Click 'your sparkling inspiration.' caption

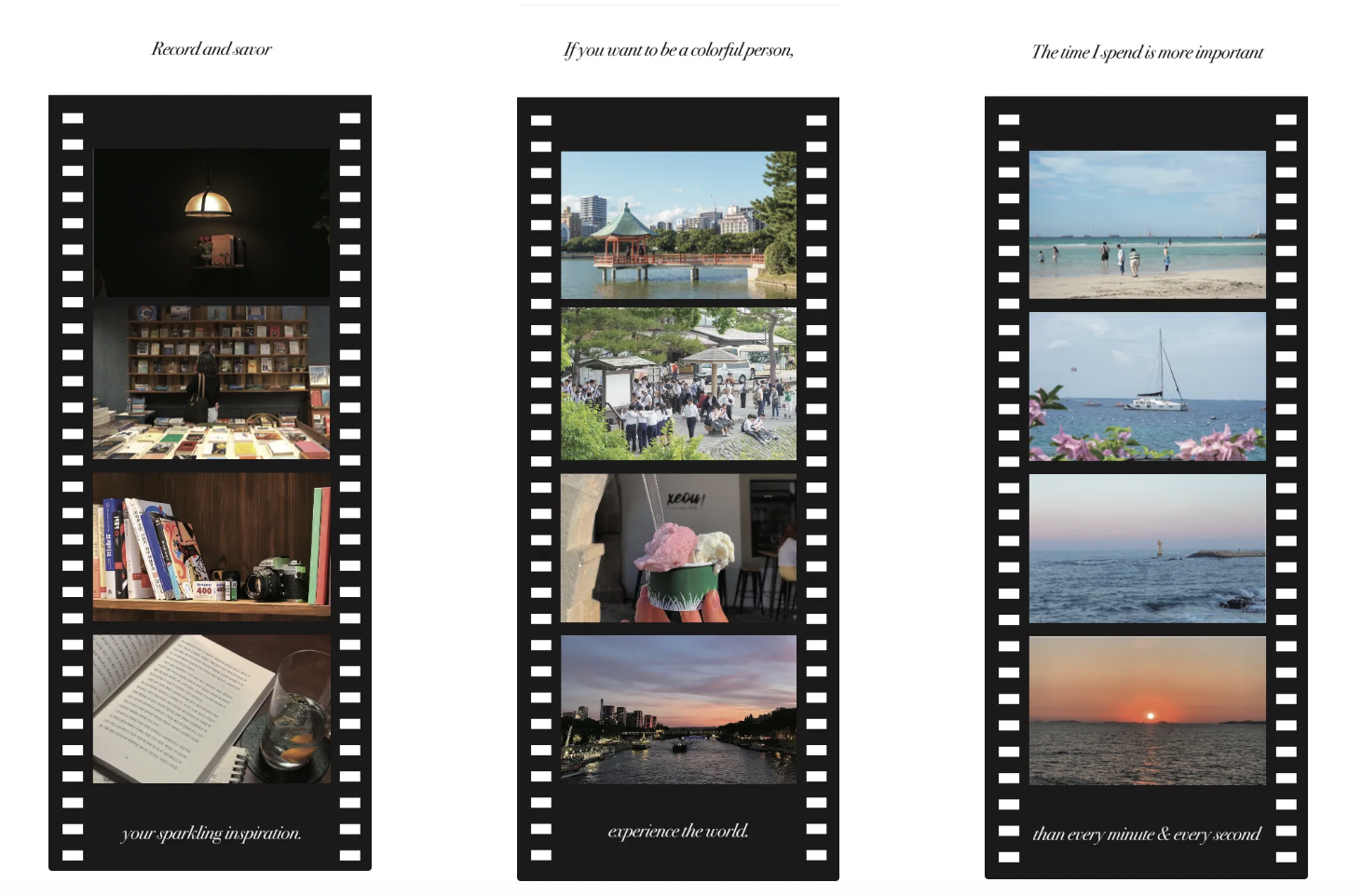point(211,833)
